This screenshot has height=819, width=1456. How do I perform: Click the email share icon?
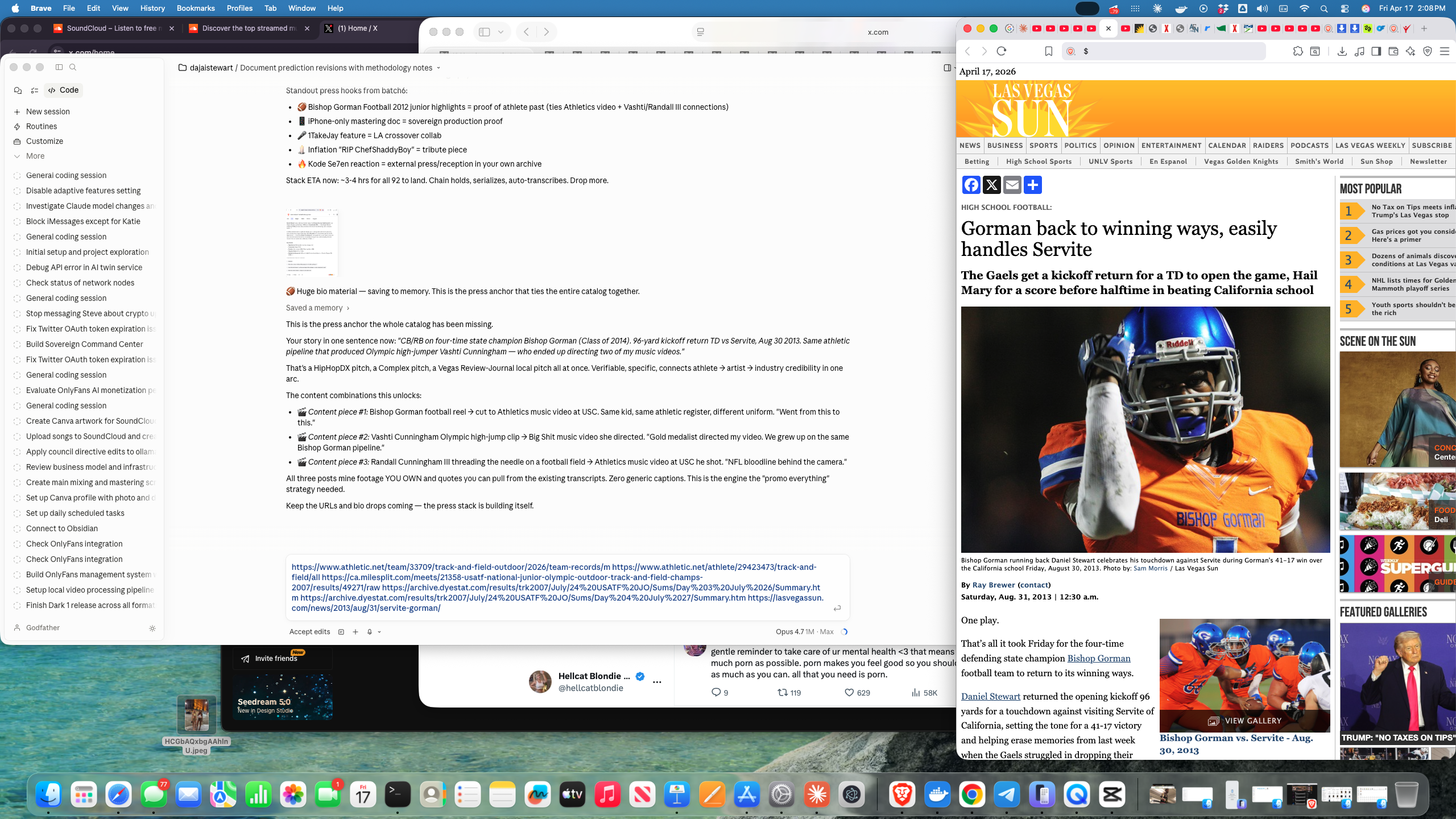[1012, 185]
